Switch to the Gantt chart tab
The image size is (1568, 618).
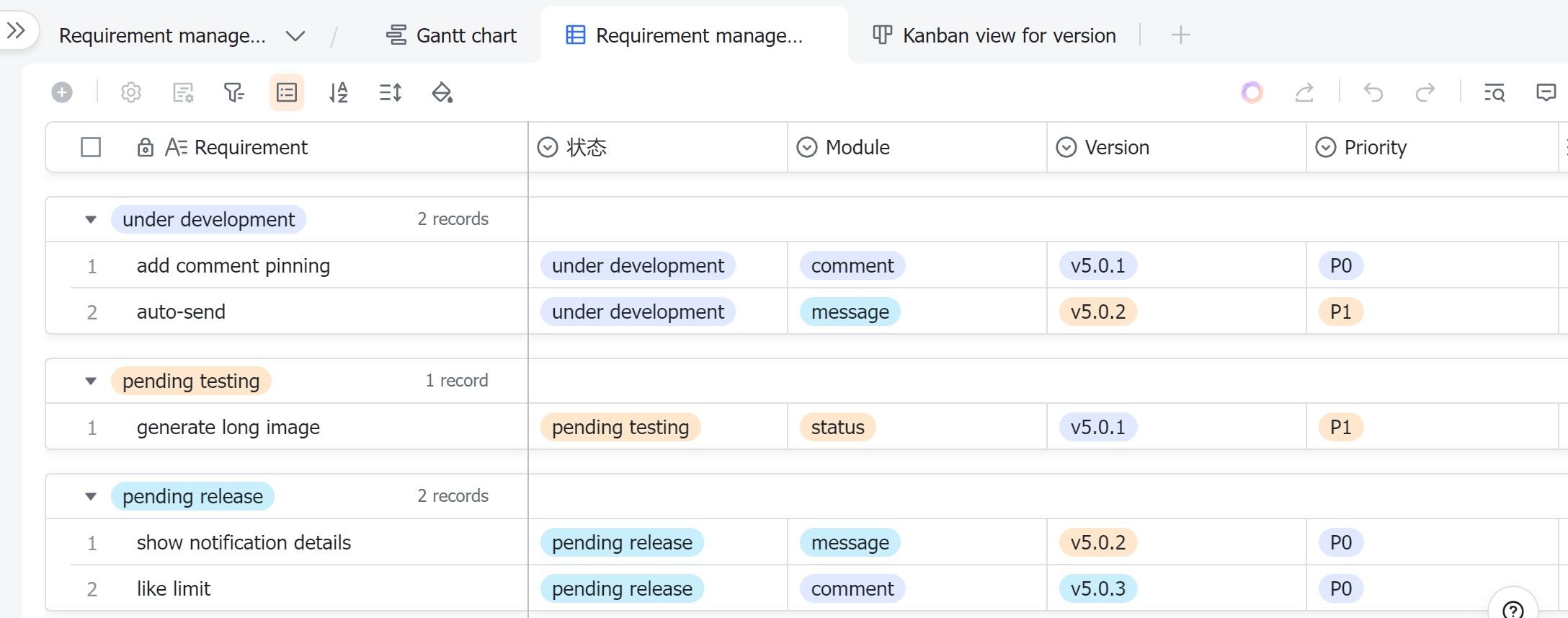pos(452,35)
